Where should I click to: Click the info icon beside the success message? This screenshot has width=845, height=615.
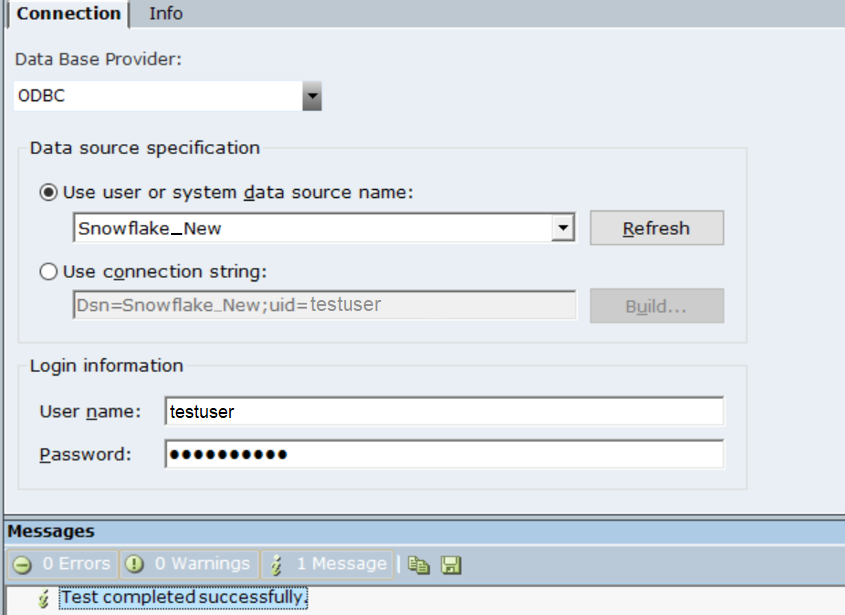[43, 598]
